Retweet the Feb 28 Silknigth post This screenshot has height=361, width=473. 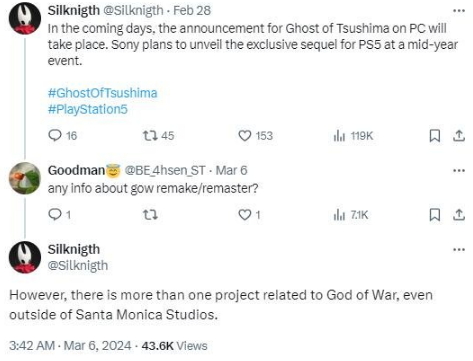click(158, 136)
